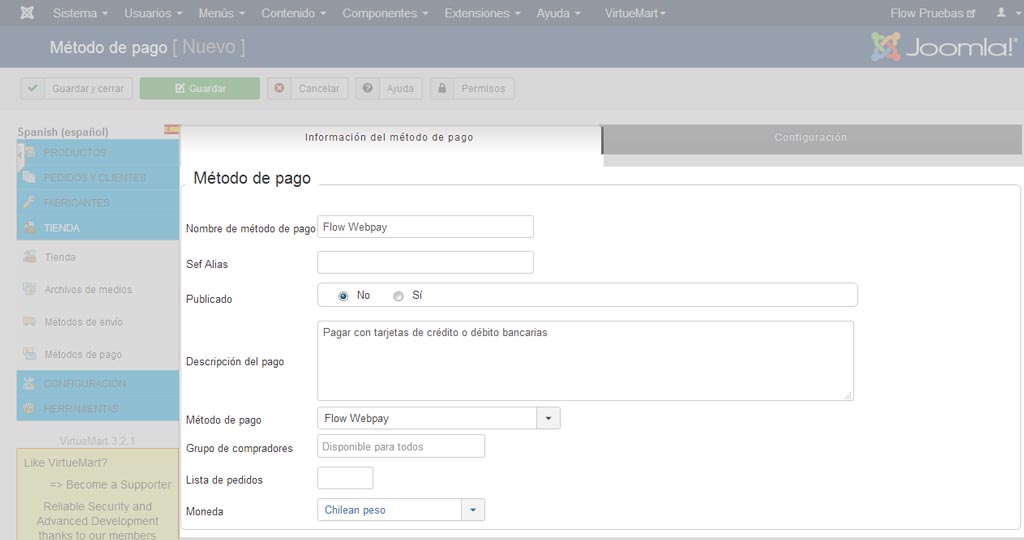The width and height of the screenshot is (1024, 540).
Task: Open Métodos de envío truck icon entry
Action: (29, 321)
